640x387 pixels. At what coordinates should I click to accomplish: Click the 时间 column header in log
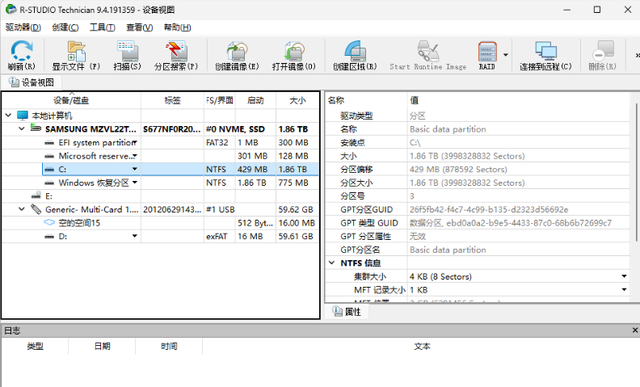coord(169,346)
